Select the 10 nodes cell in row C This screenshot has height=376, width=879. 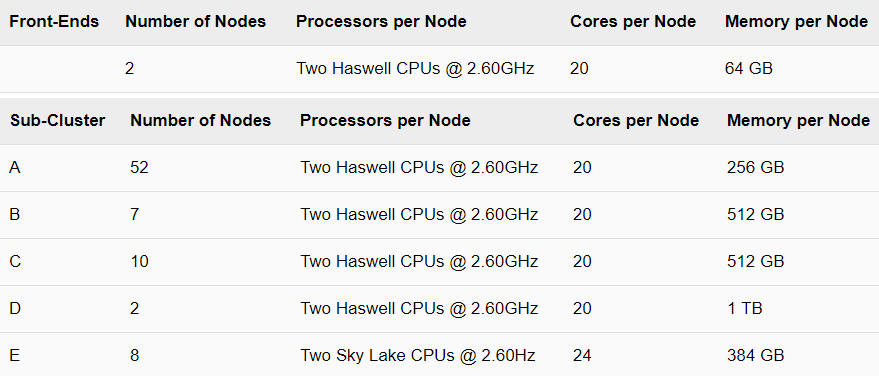point(139,262)
